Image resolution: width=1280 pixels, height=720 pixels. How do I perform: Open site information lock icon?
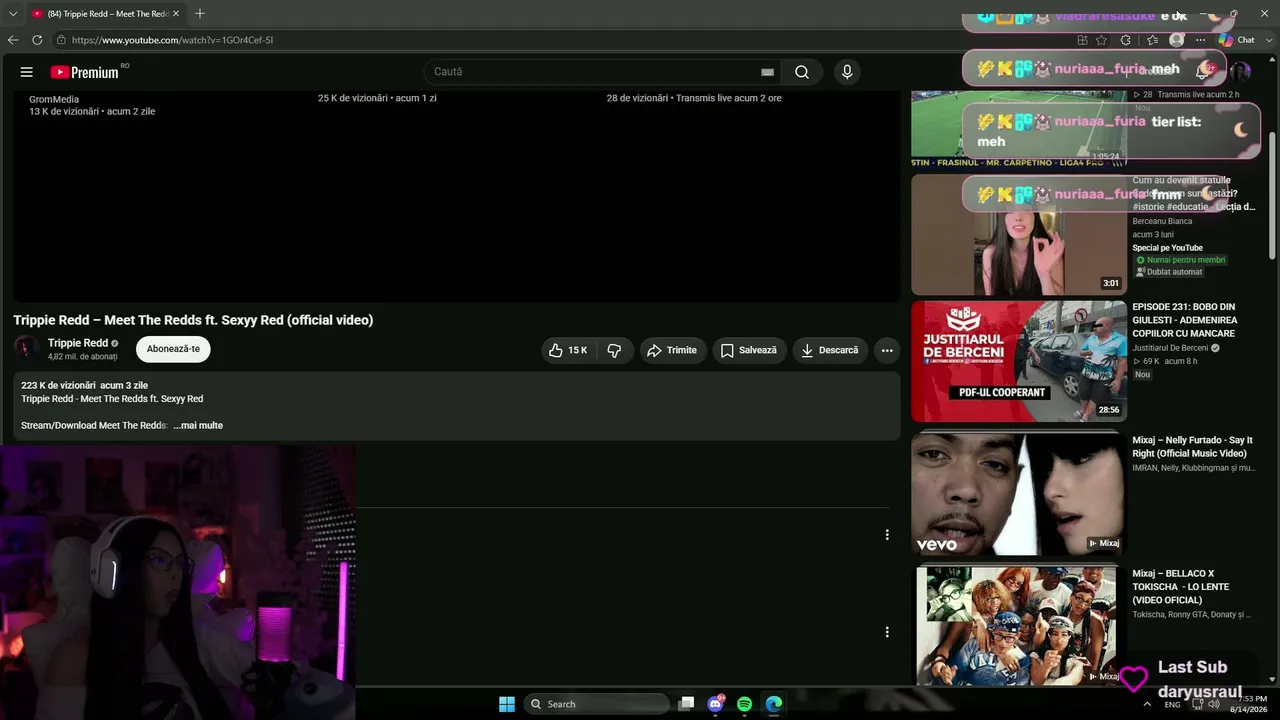click(x=61, y=40)
